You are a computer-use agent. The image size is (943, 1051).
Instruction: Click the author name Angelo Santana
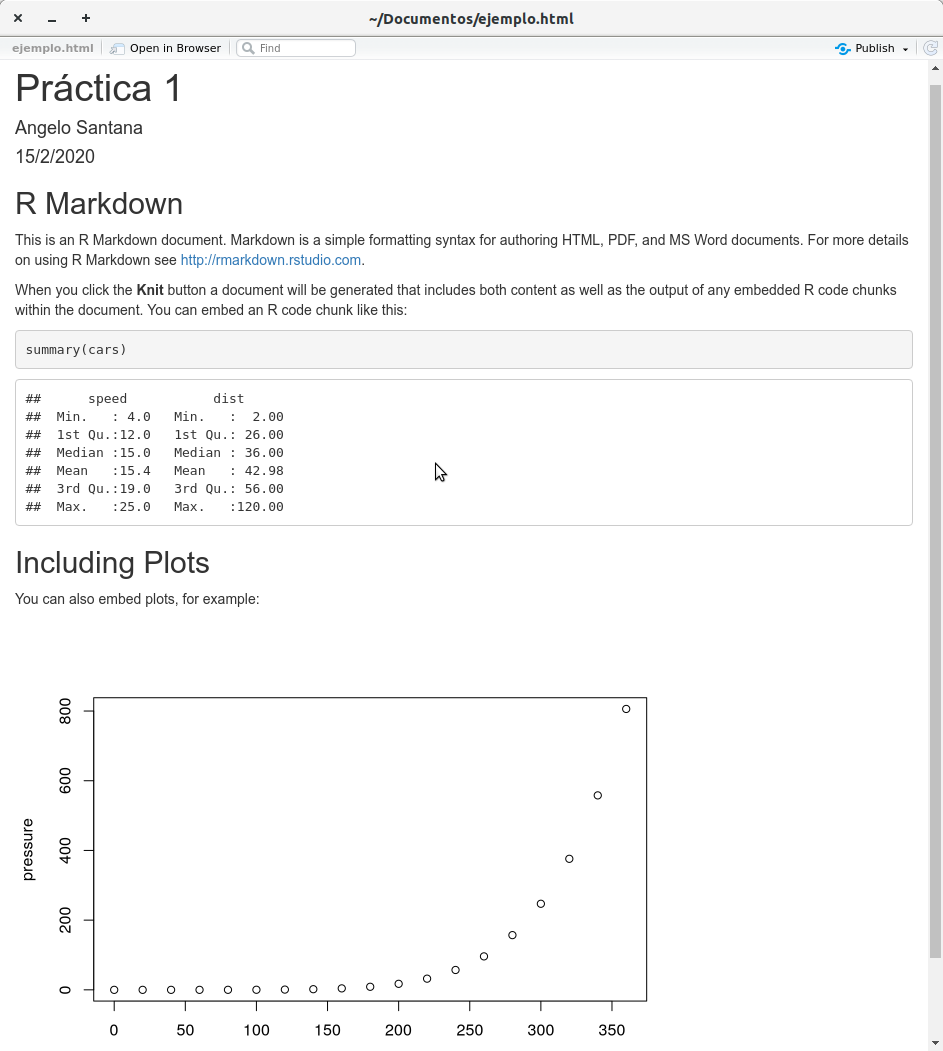pos(79,128)
